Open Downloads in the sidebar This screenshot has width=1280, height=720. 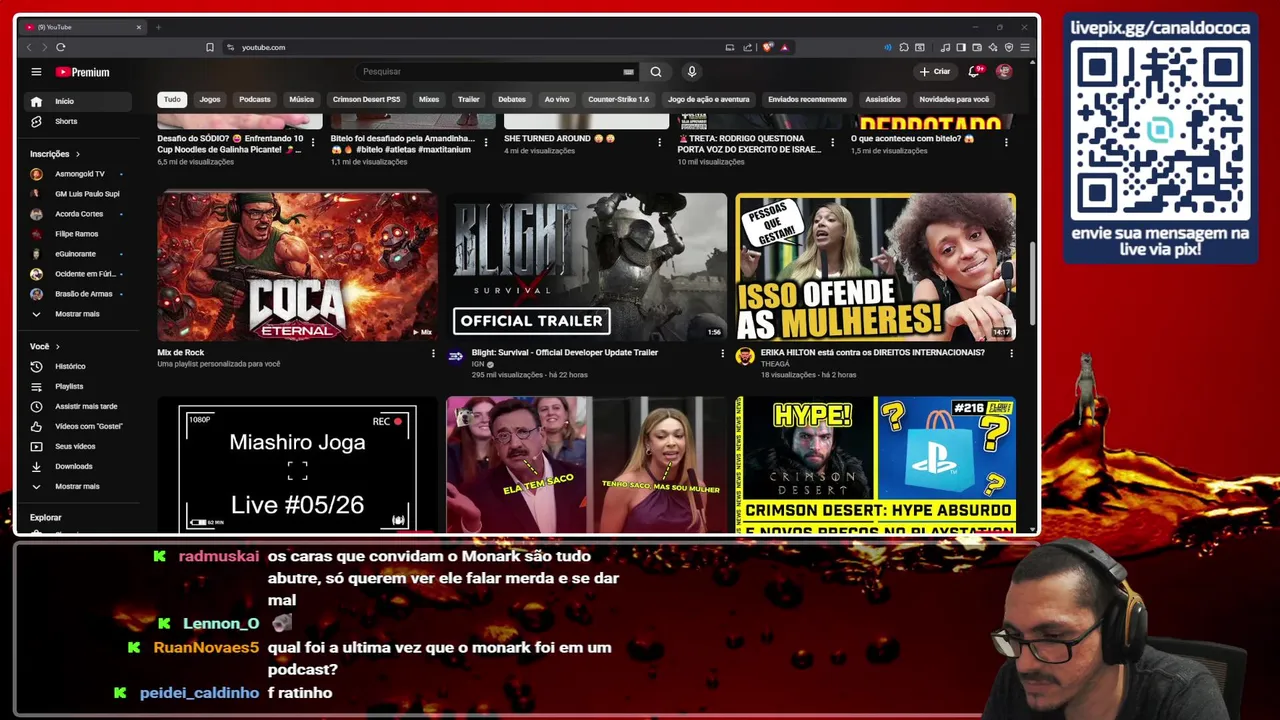pos(78,466)
